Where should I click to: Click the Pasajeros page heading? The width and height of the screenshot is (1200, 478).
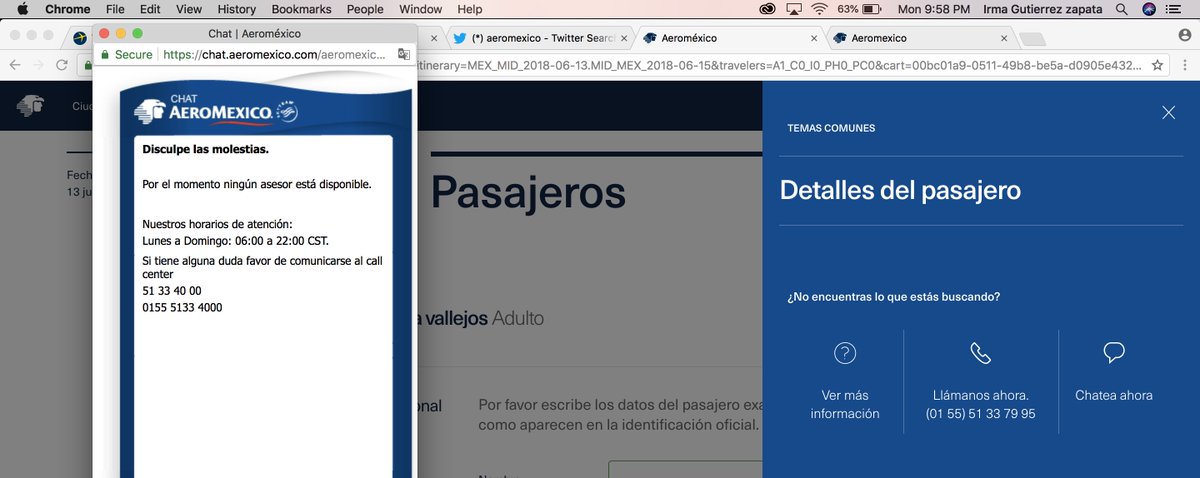(x=528, y=190)
